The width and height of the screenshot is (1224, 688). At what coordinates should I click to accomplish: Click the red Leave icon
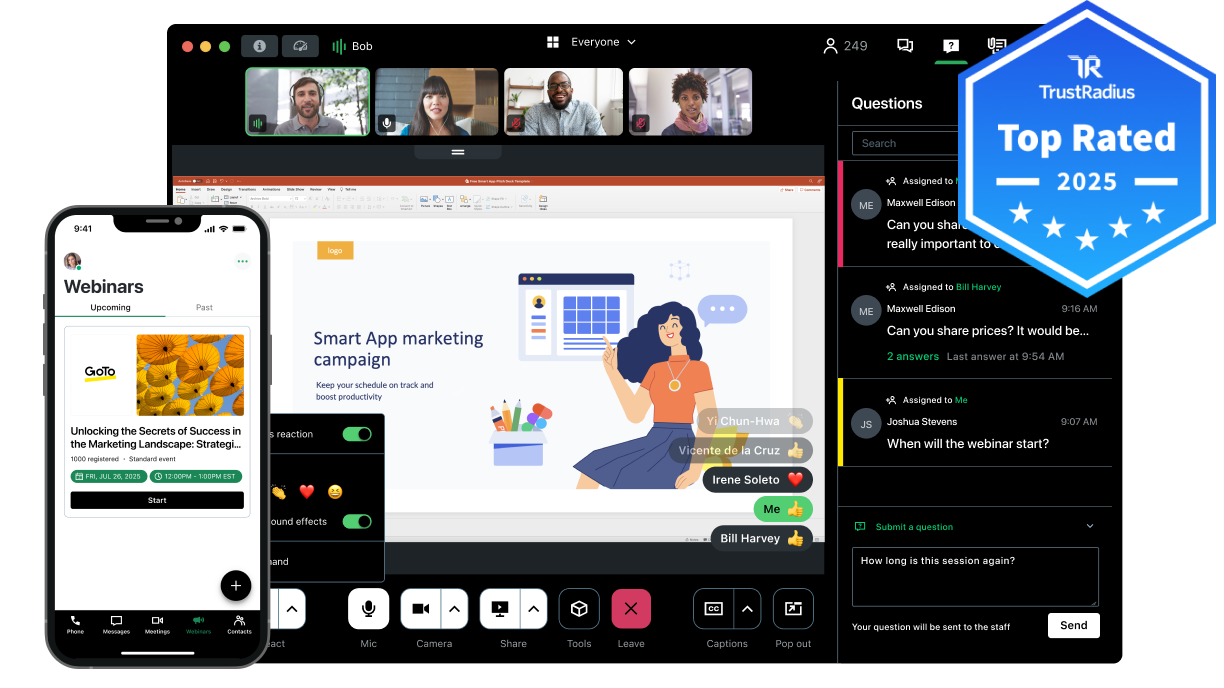coord(631,608)
